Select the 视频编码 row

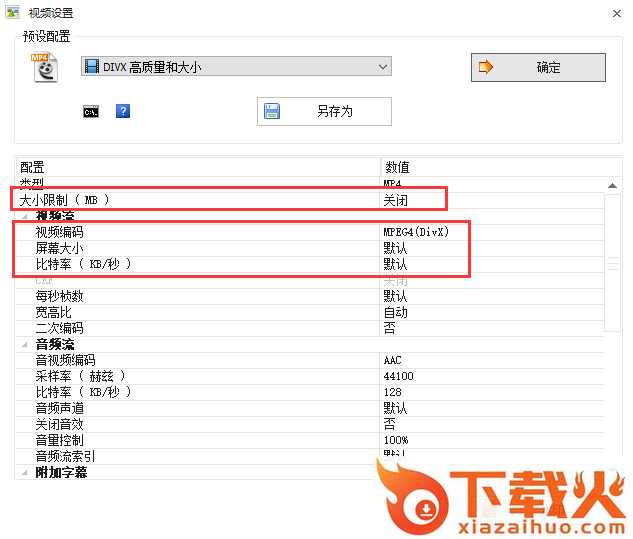click(x=59, y=232)
